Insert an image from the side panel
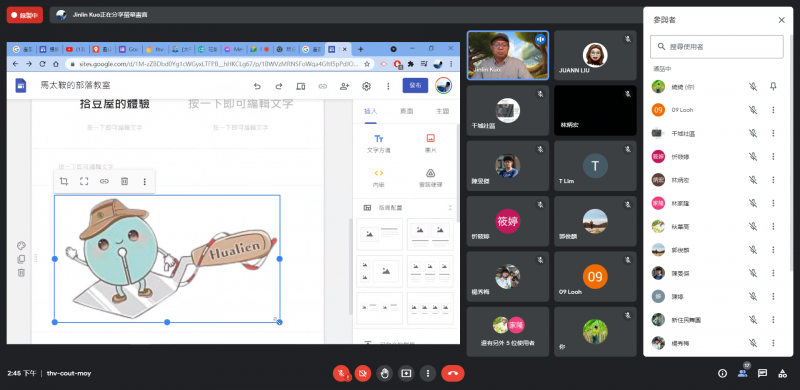 coord(430,143)
